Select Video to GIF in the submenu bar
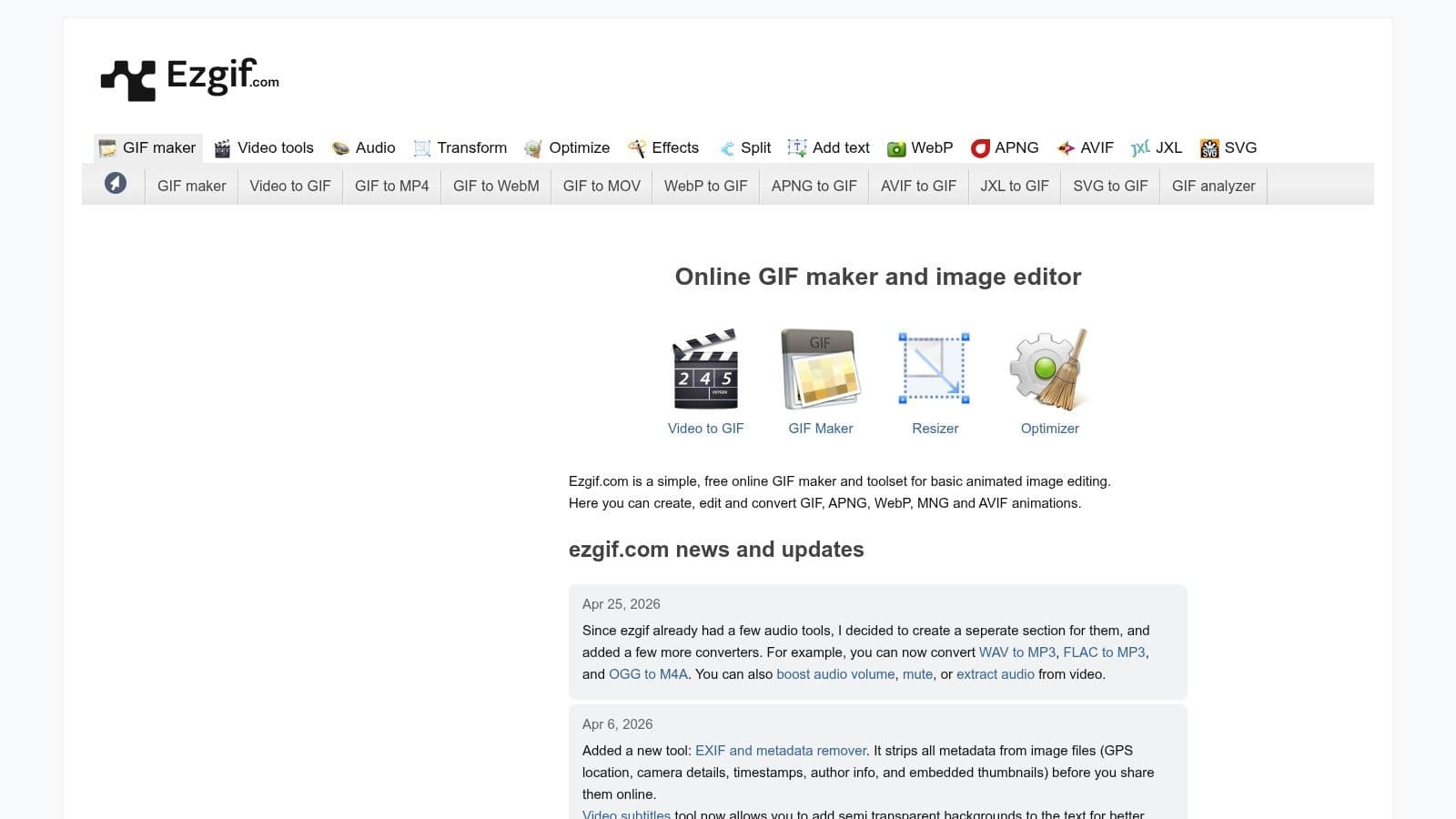 point(290,186)
